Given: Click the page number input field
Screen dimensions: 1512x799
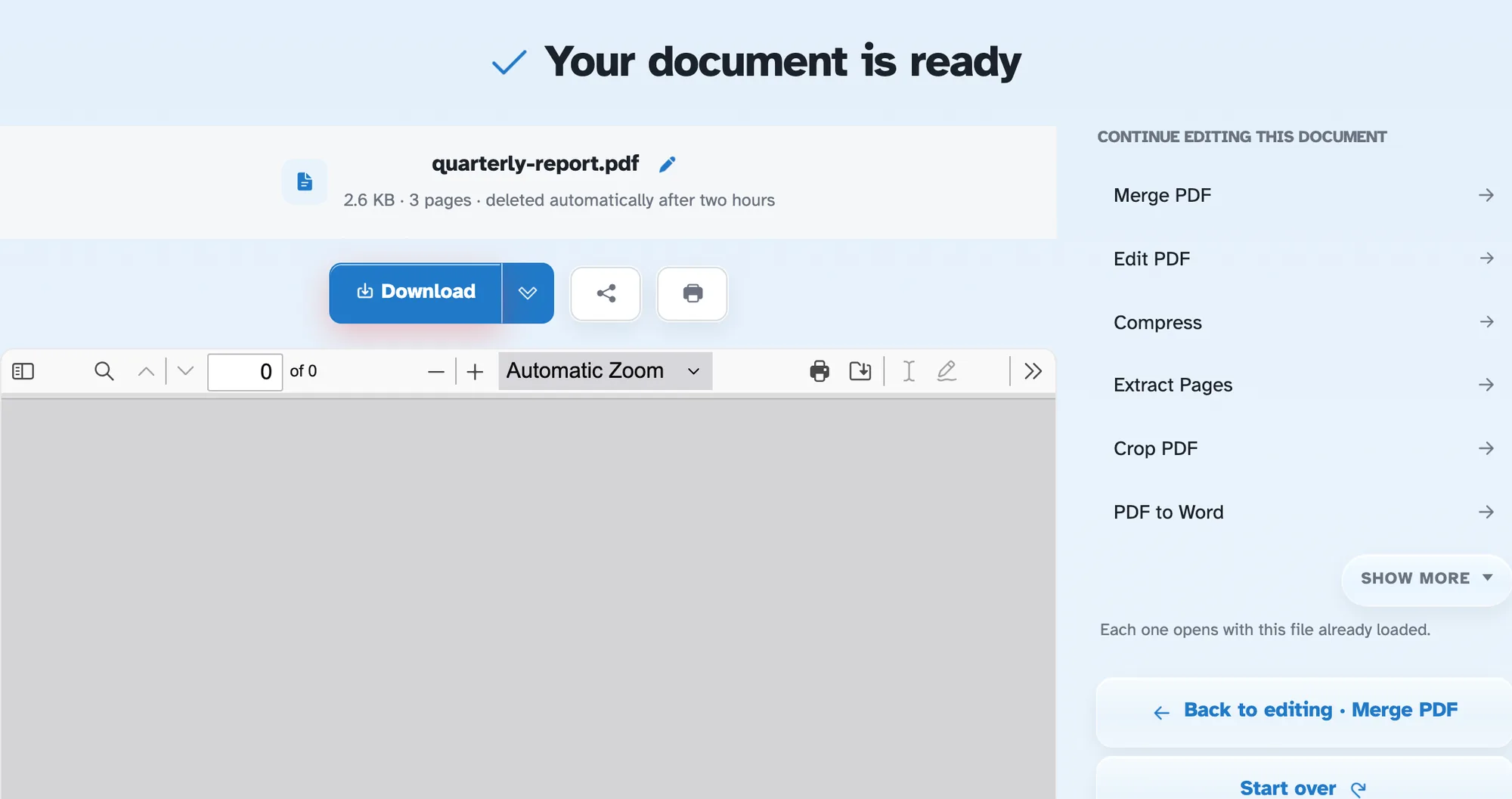Looking at the screenshot, I should [x=245, y=372].
